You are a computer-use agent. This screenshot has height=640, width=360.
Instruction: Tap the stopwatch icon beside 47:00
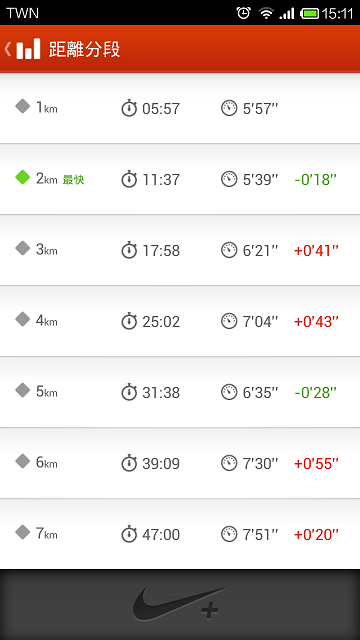[x=129, y=534]
